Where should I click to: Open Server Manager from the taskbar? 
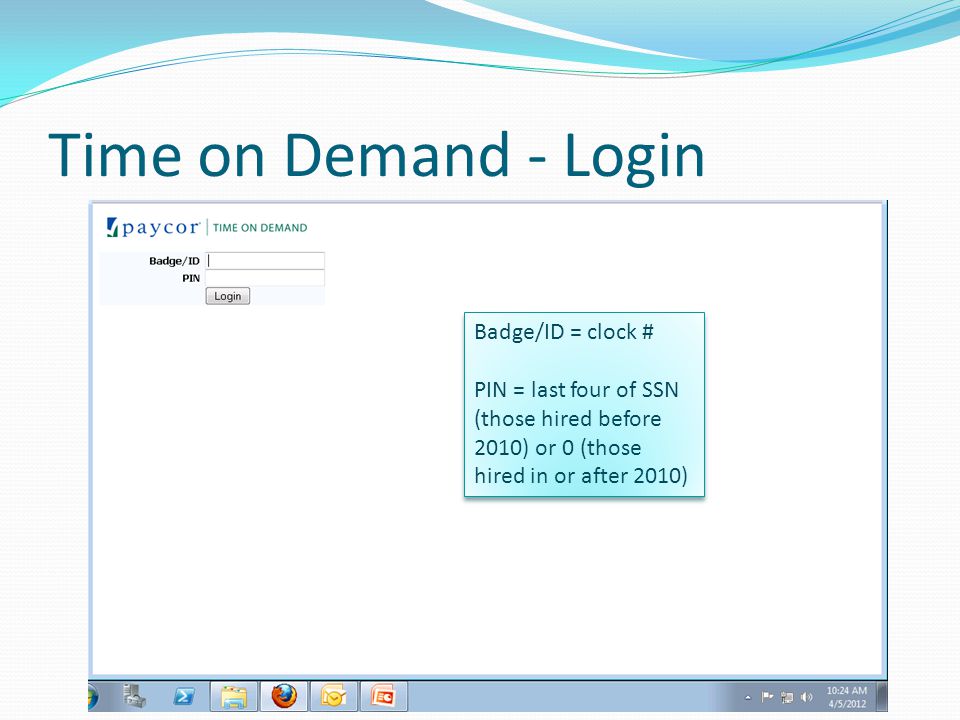(134, 696)
